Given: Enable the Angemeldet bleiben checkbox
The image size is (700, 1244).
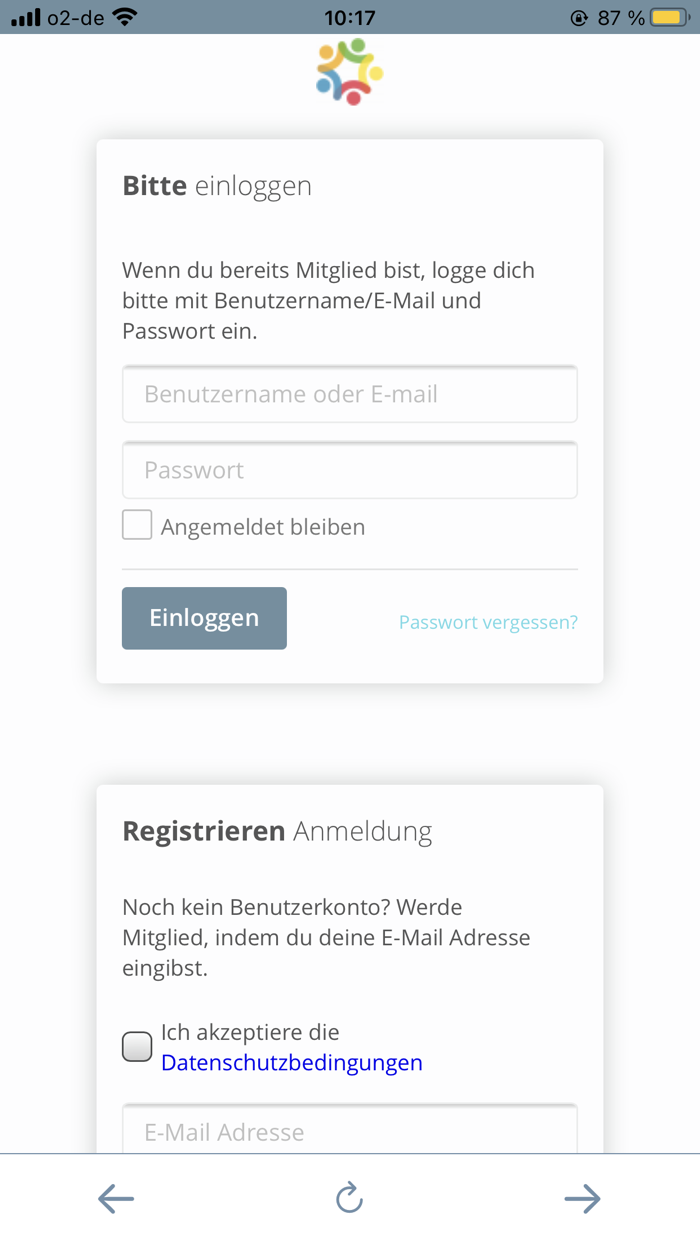Looking at the screenshot, I should [137, 524].
